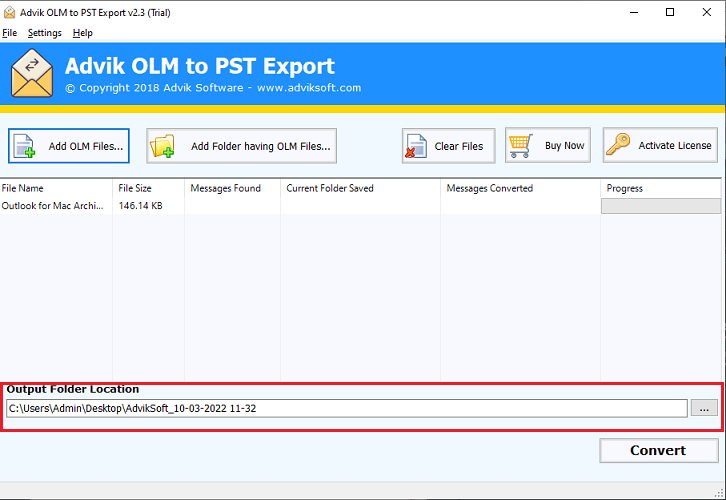Click the Advik envelope logo in banner
This screenshot has height=500, width=726.
(31, 73)
